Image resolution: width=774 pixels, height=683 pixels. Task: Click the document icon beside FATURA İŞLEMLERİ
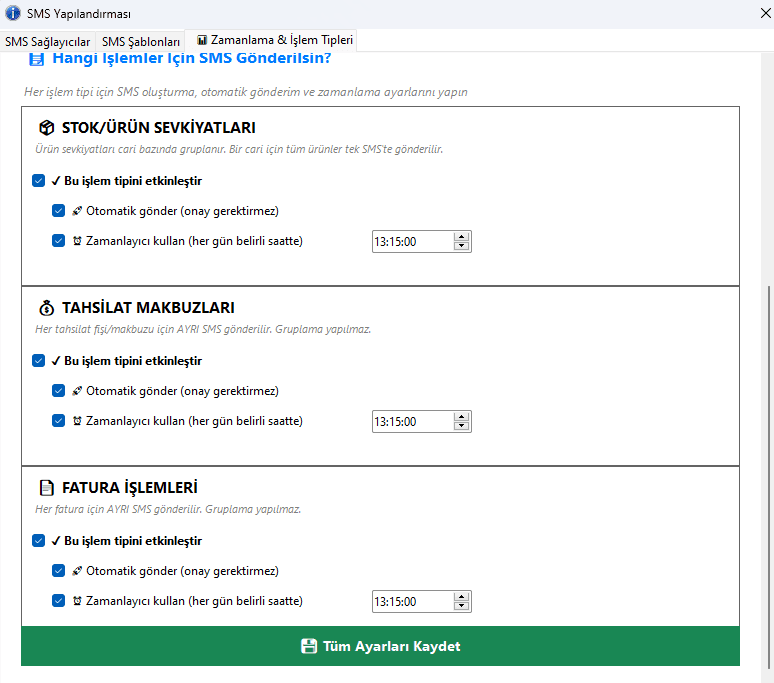point(46,488)
